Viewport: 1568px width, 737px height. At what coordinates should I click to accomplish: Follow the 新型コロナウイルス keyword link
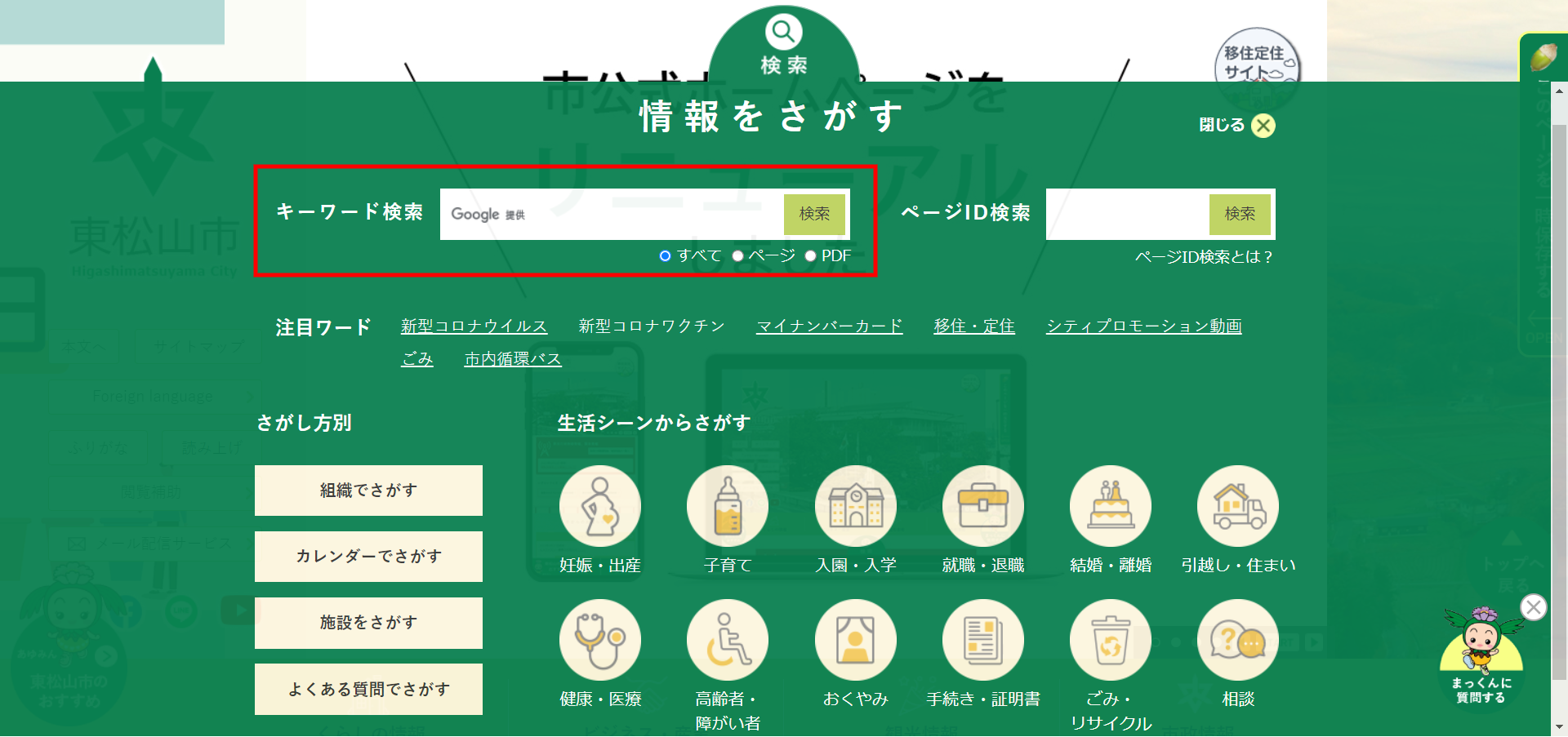pyautogui.click(x=474, y=326)
